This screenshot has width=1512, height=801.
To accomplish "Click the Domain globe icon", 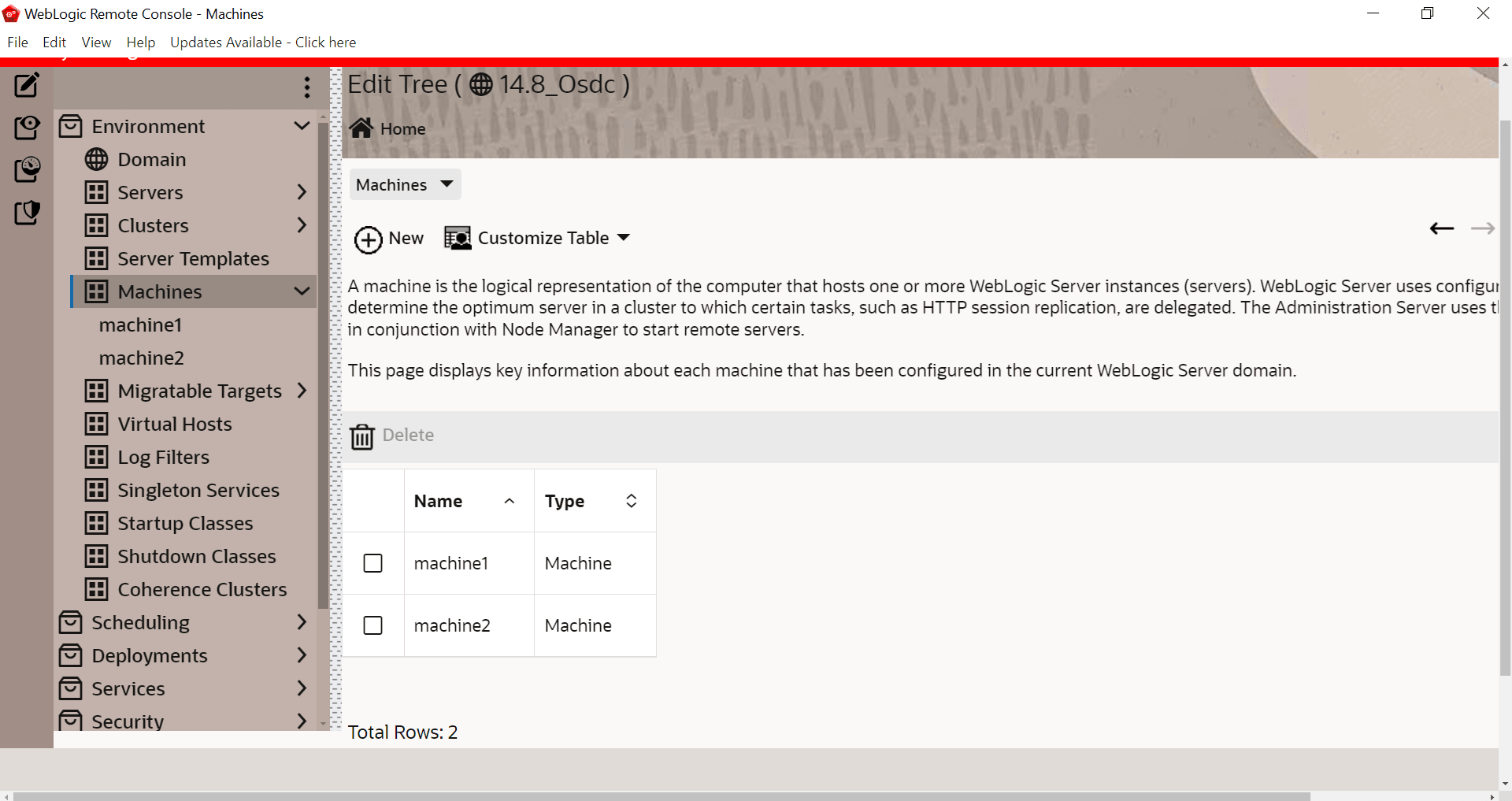I will click(x=96, y=159).
